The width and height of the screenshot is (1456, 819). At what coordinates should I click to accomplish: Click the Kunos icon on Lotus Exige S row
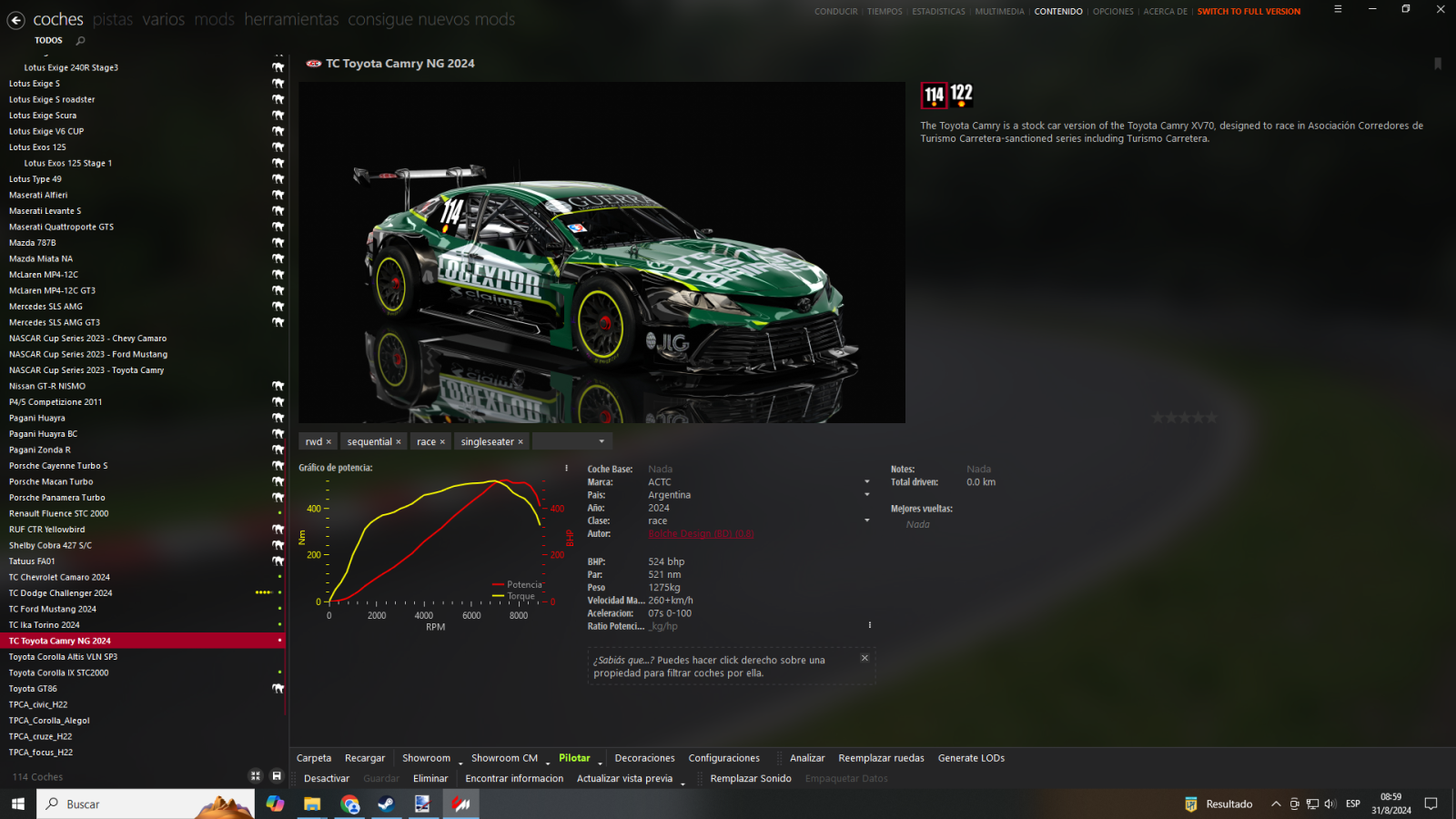[278, 84]
